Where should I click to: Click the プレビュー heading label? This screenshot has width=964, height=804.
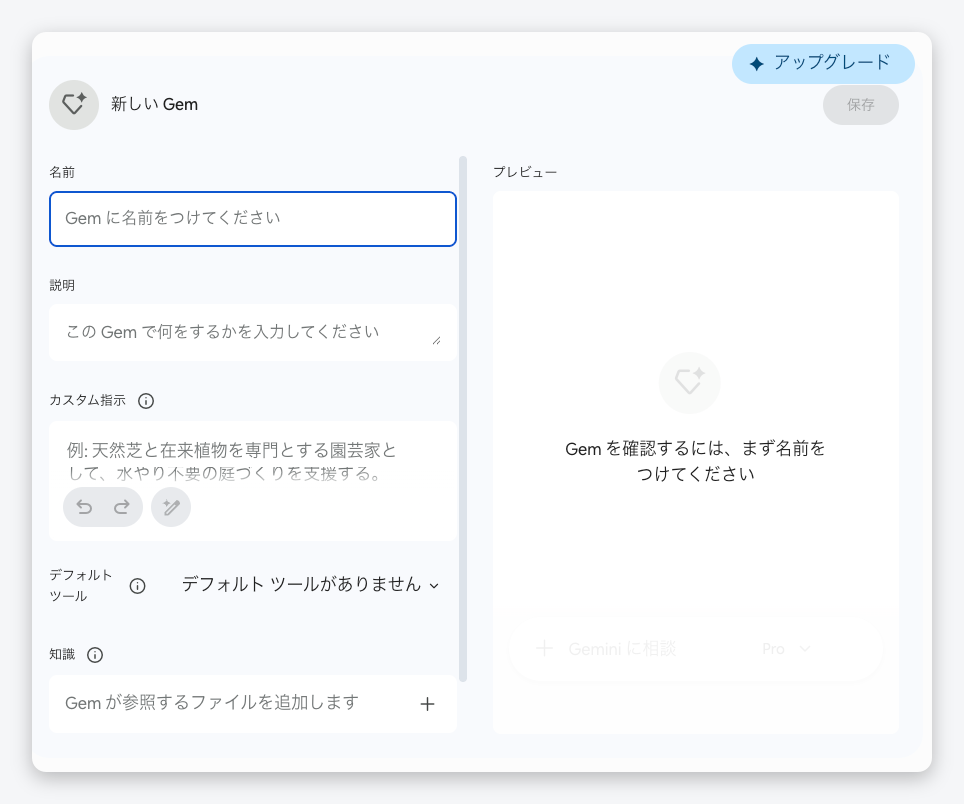click(x=525, y=172)
